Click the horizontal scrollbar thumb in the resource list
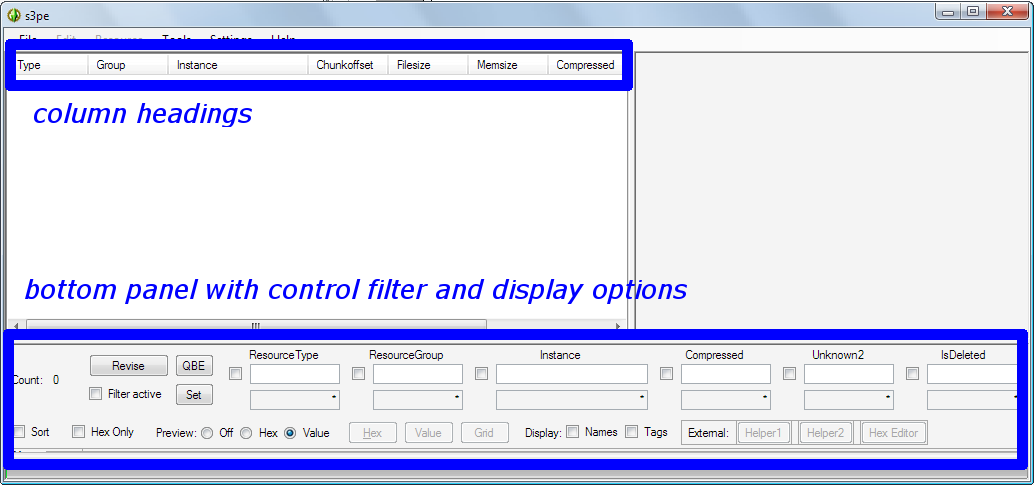This screenshot has width=1034, height=485. pos(255,325)
